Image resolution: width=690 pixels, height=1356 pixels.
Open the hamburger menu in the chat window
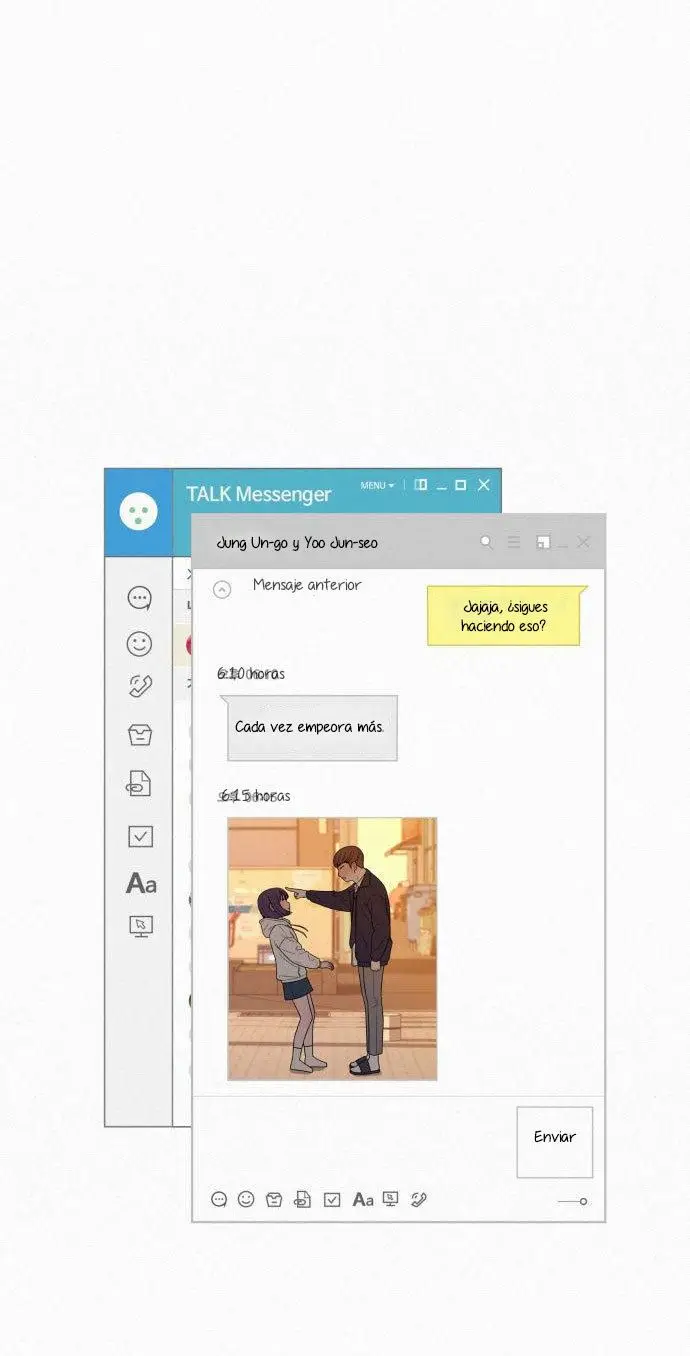[x=514, y=542]
